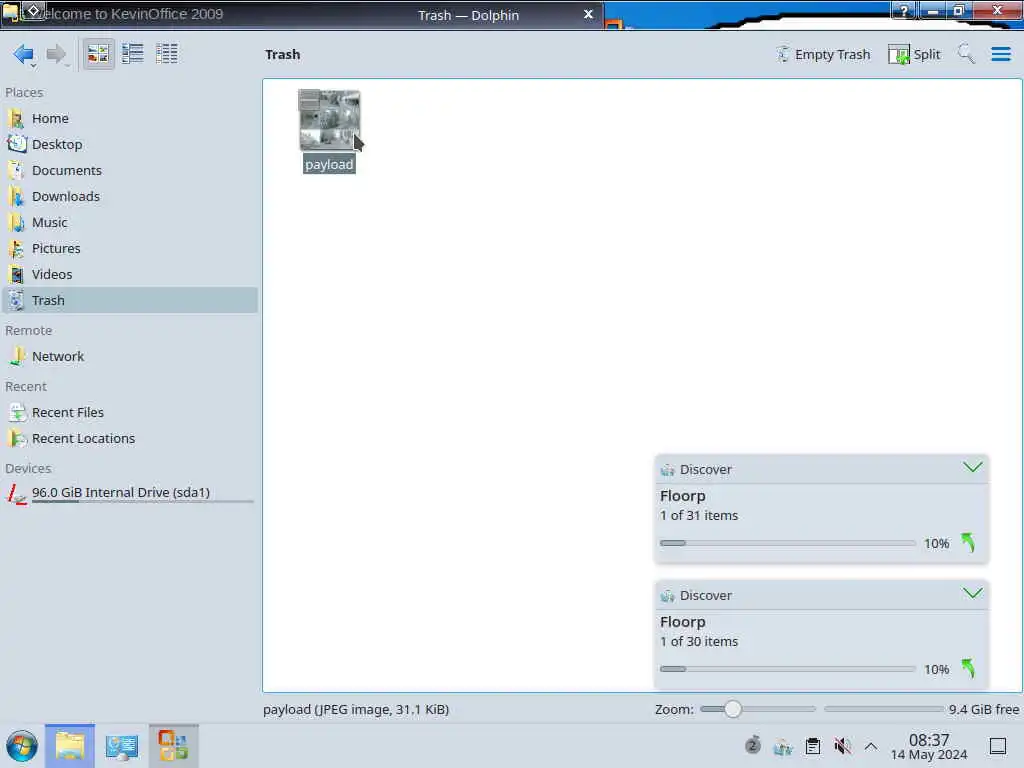The width and height of the screenshot is (1024, 768).
Task: Collapse the Floorp 1 of 31 items notification
Action: coord(972,468)
